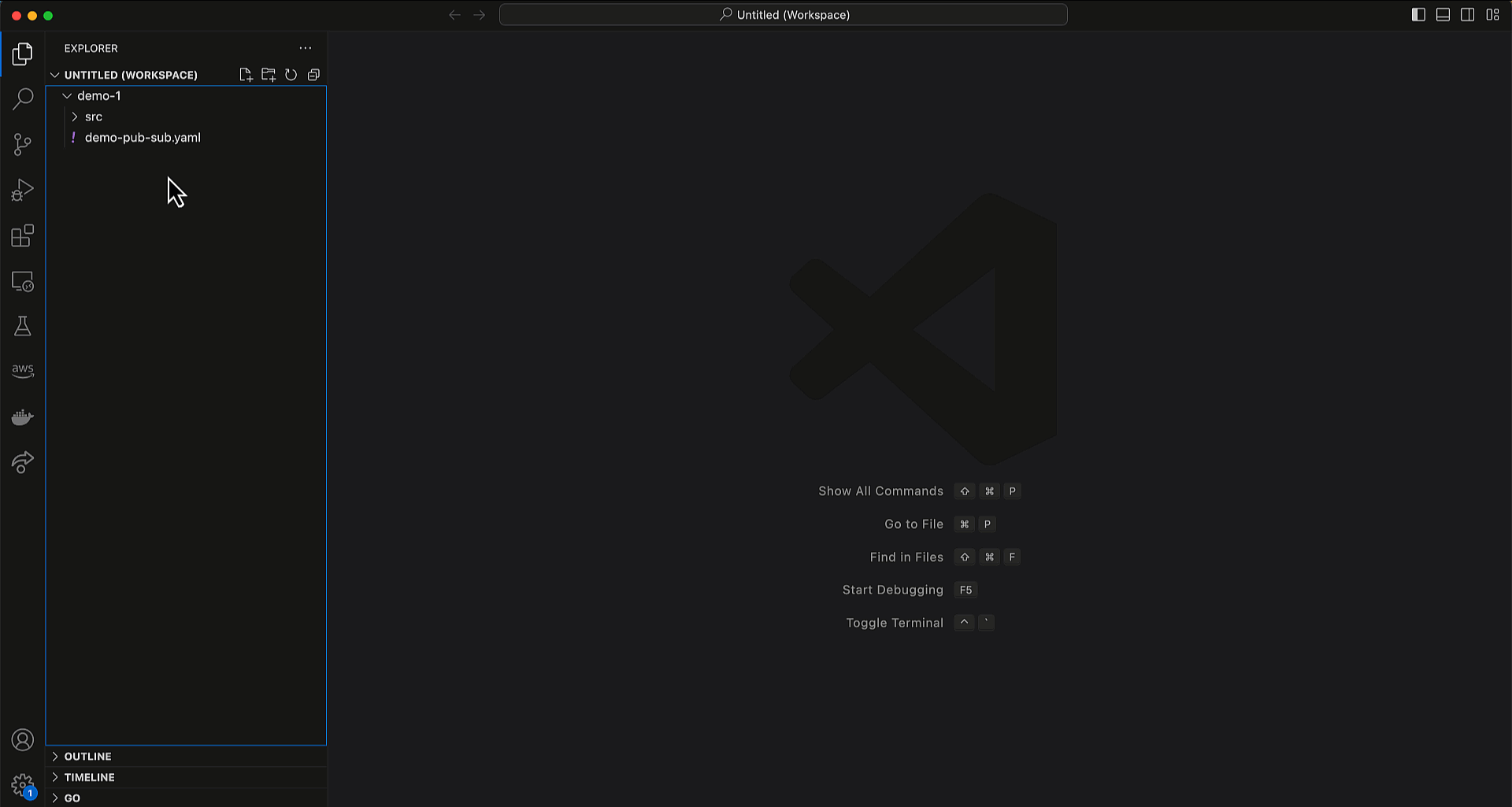The image size is (1512, 807).
Task: Open the Search view
Action: [23, 99]
